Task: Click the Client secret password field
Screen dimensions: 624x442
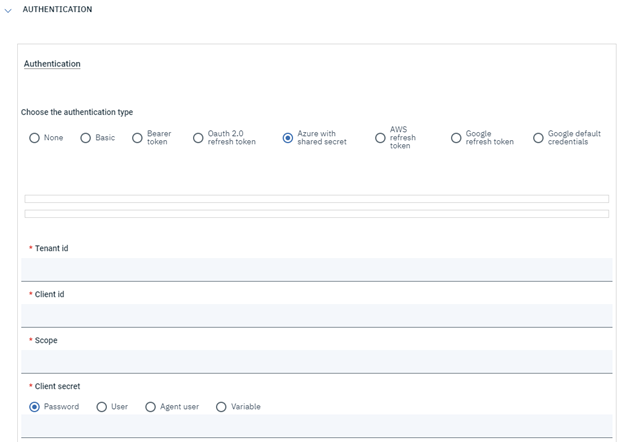Action: (x=316, y=426)
